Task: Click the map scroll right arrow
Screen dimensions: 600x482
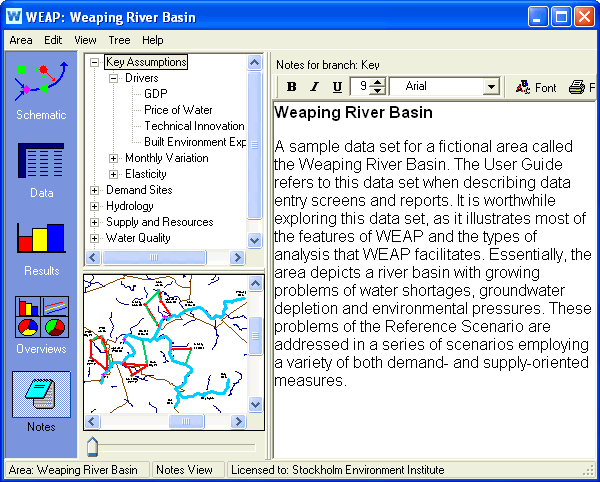Action: [239, 422]
